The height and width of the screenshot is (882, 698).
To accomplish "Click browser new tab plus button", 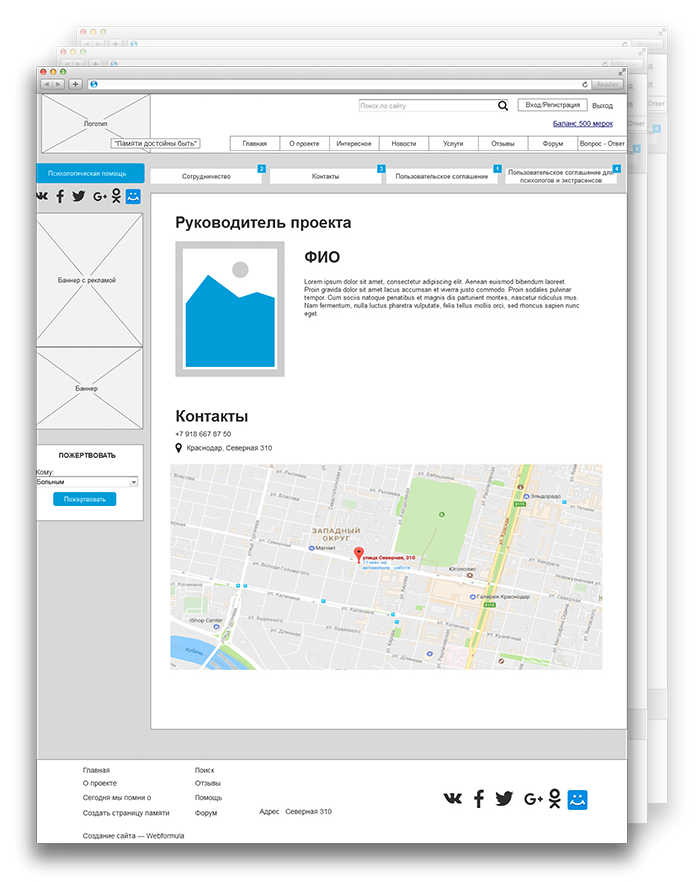I will (75, 84).
